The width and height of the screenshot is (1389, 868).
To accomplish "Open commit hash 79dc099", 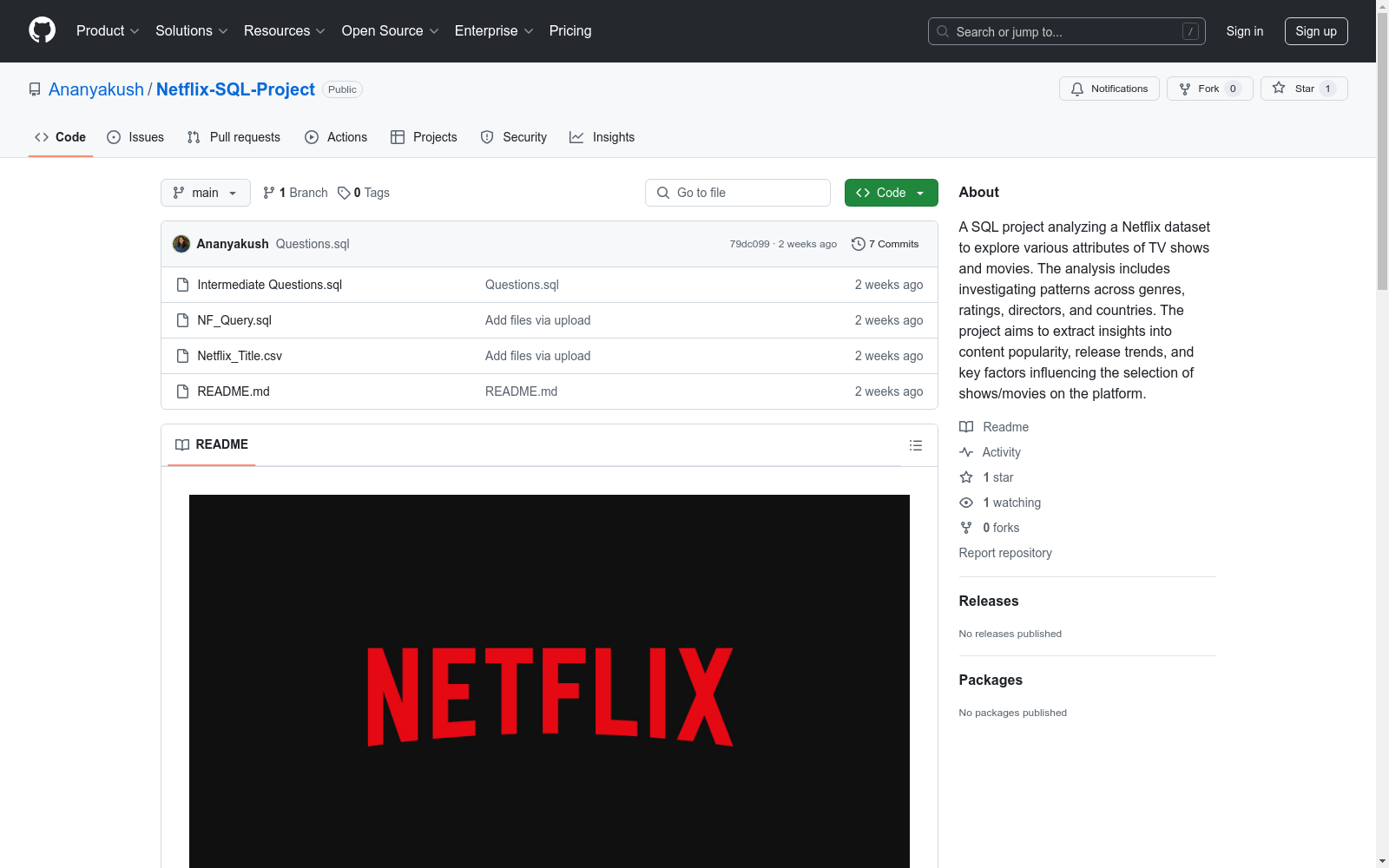I will click(749, 244).
